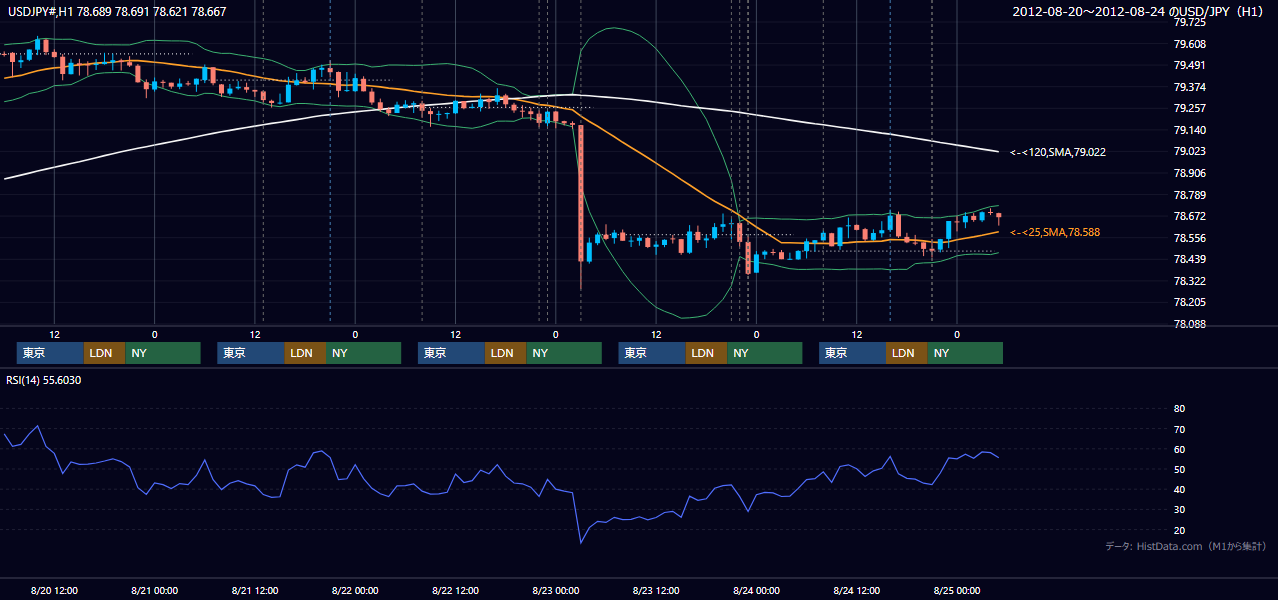Select the LDN session block above 8/20 12:00
The image size is (1278, 600).
(104, 353)
